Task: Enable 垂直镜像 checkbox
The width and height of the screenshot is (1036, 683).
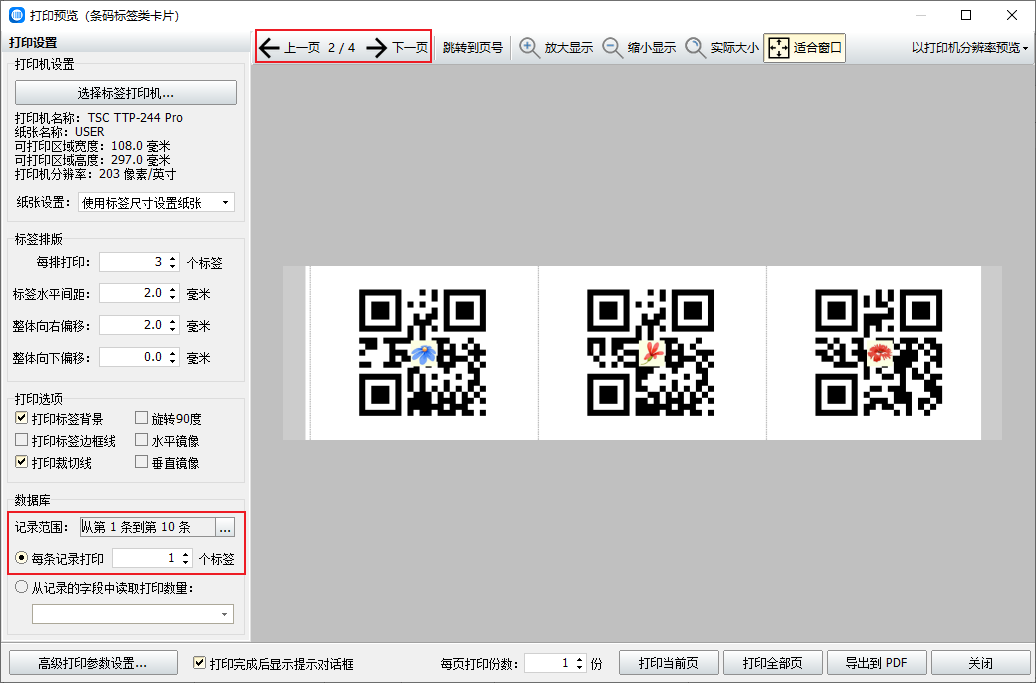Action: tap(141, 462)
